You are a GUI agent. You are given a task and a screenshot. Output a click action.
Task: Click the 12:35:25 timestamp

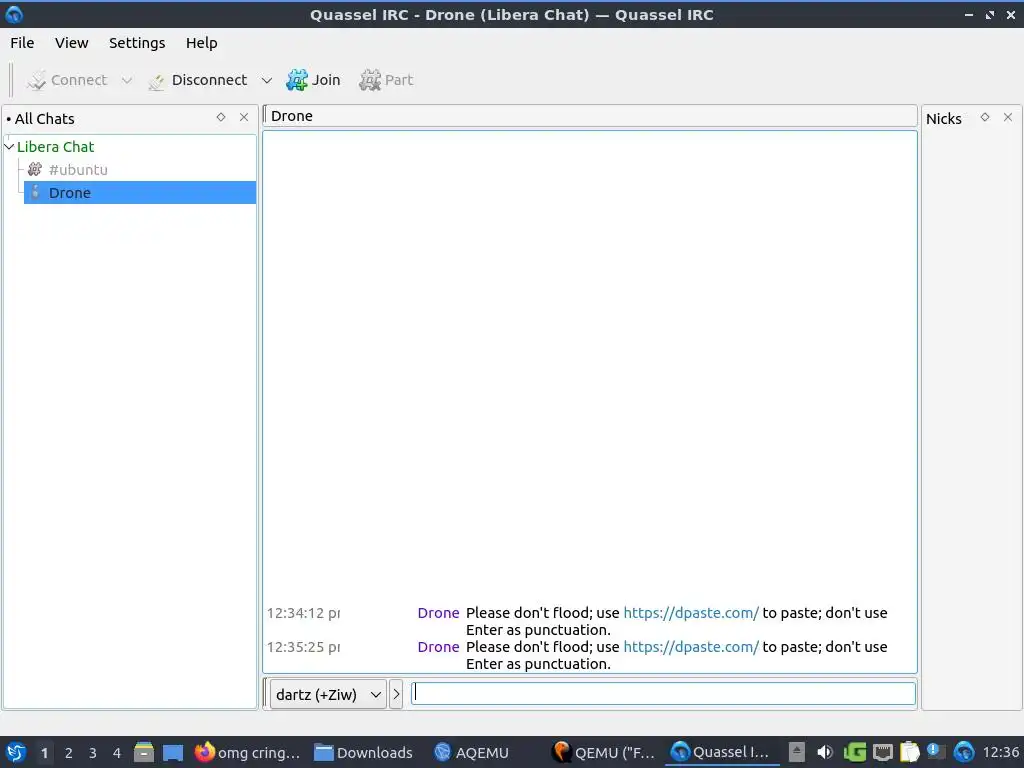pyautogui.click(x=303, y=647)
